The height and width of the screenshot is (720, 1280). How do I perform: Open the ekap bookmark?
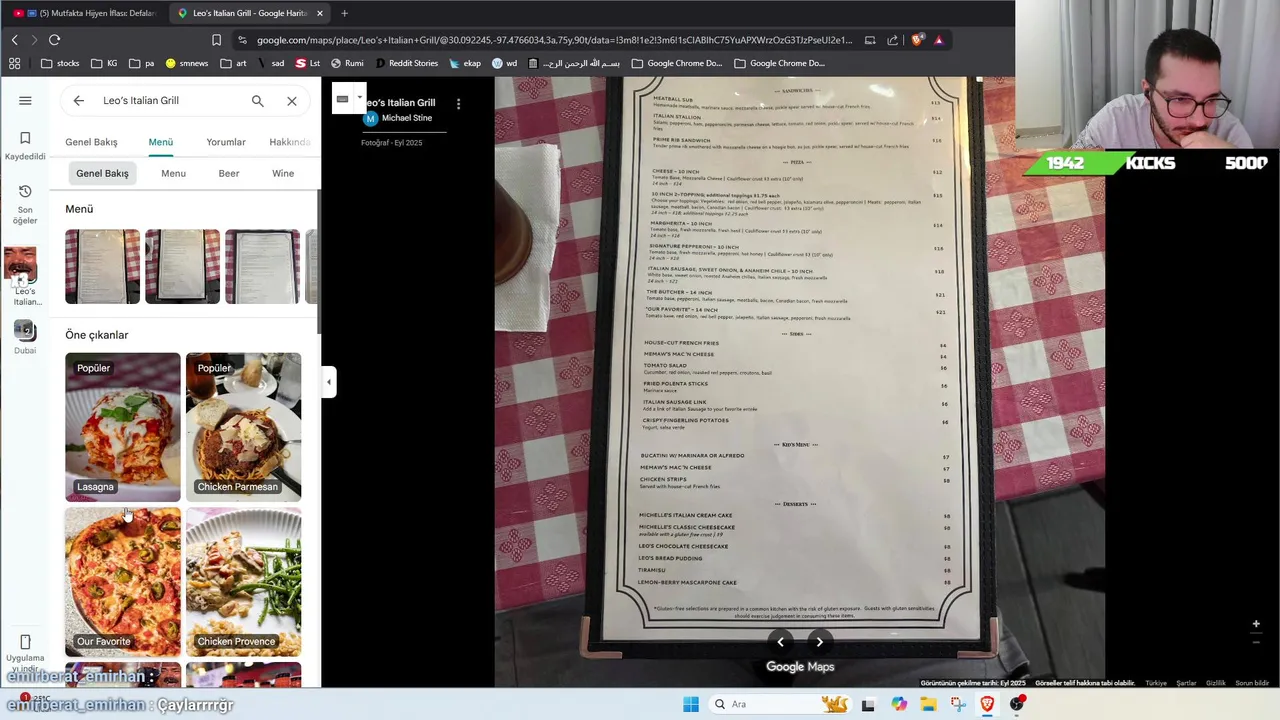tap(465, 63)
